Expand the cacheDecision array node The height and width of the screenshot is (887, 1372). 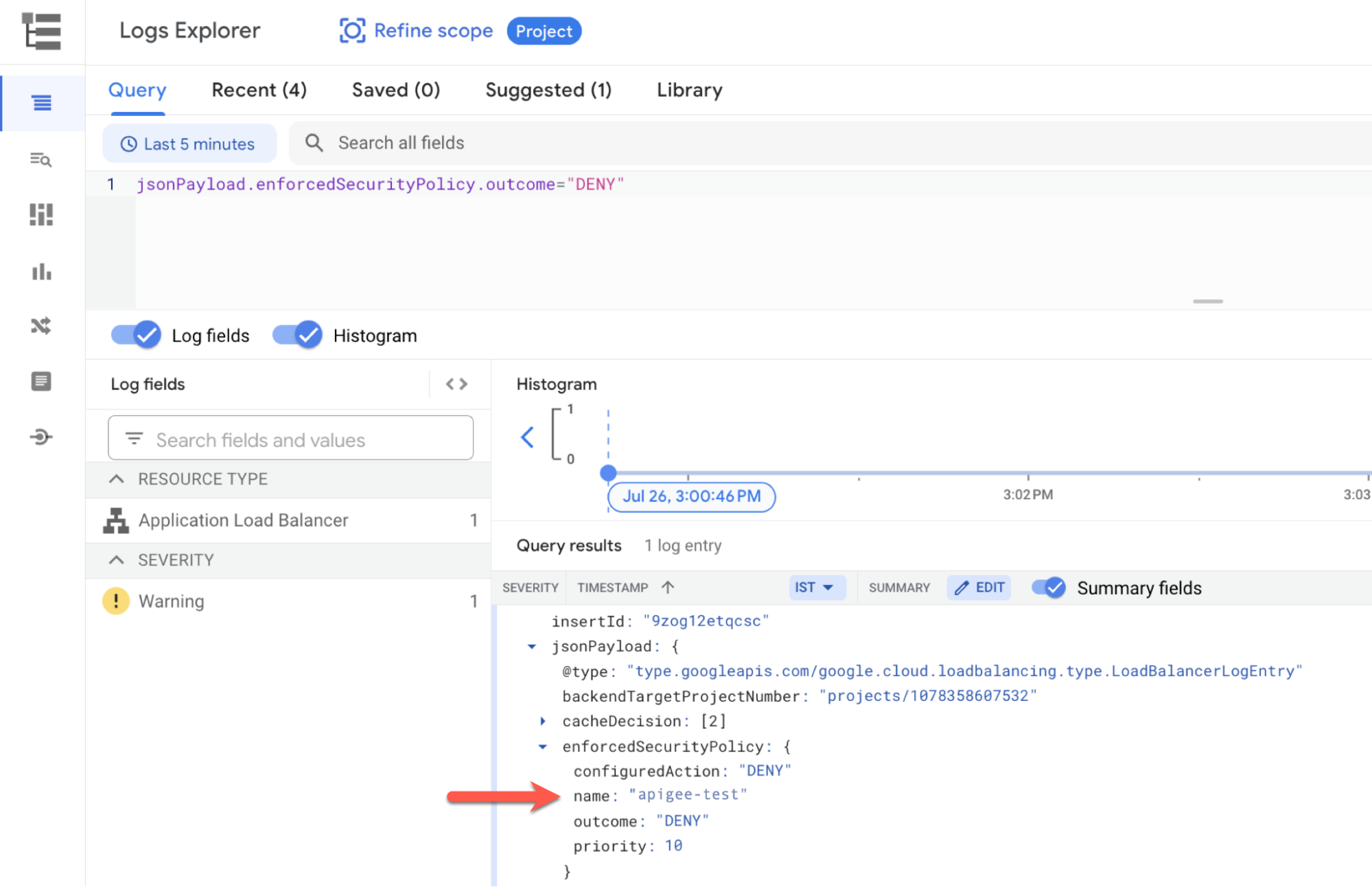(543, 722)
